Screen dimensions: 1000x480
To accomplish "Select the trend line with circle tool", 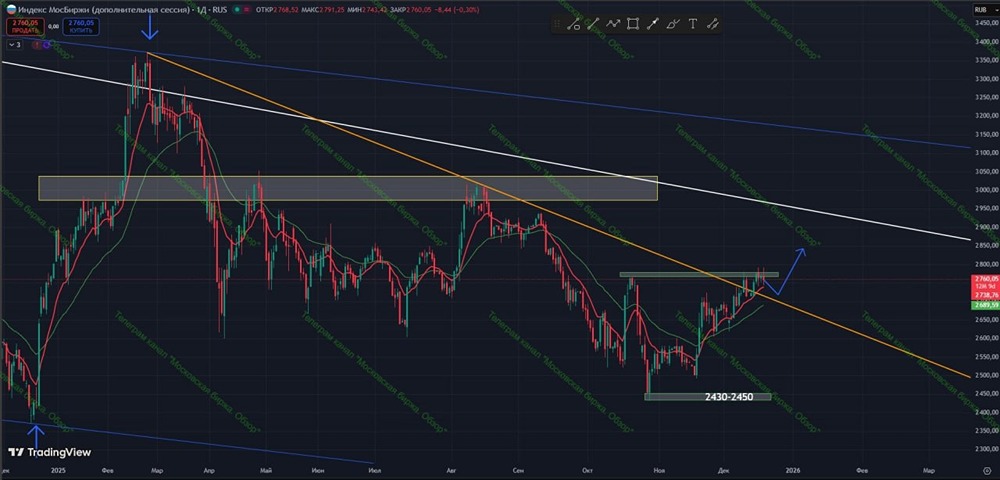I will [x=573, y=25].
